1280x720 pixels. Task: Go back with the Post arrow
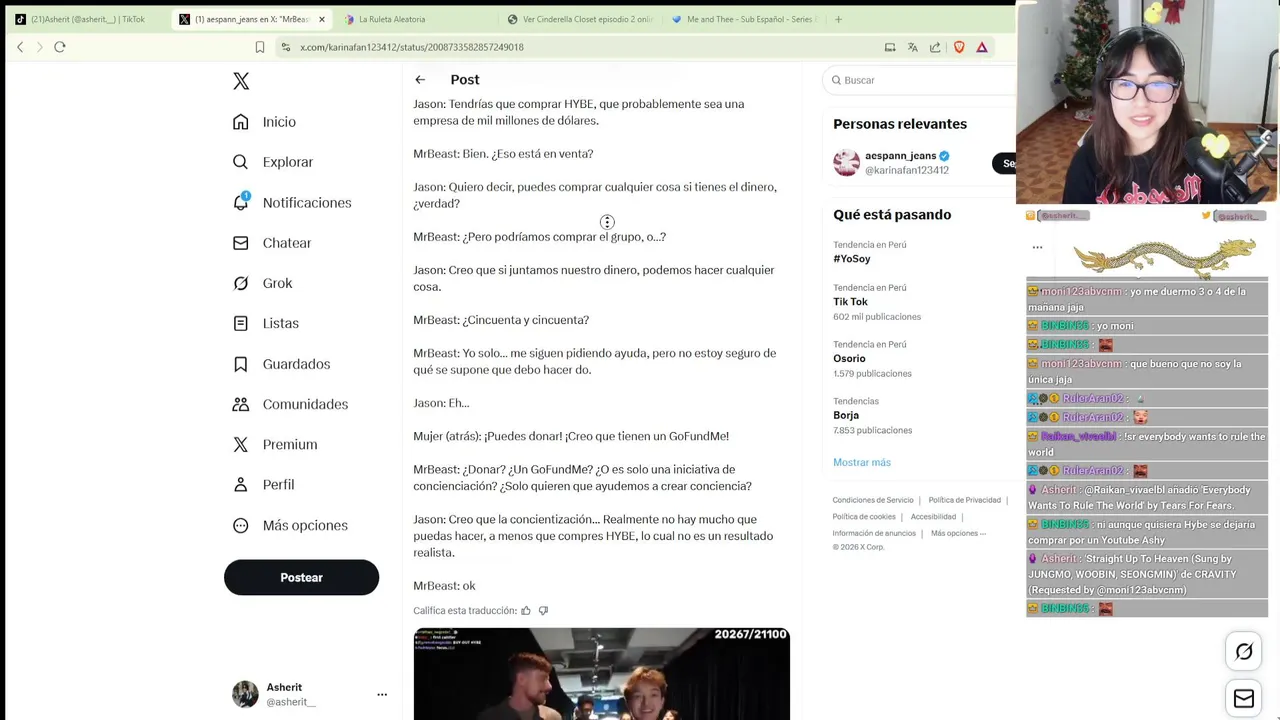pos(420,80)
